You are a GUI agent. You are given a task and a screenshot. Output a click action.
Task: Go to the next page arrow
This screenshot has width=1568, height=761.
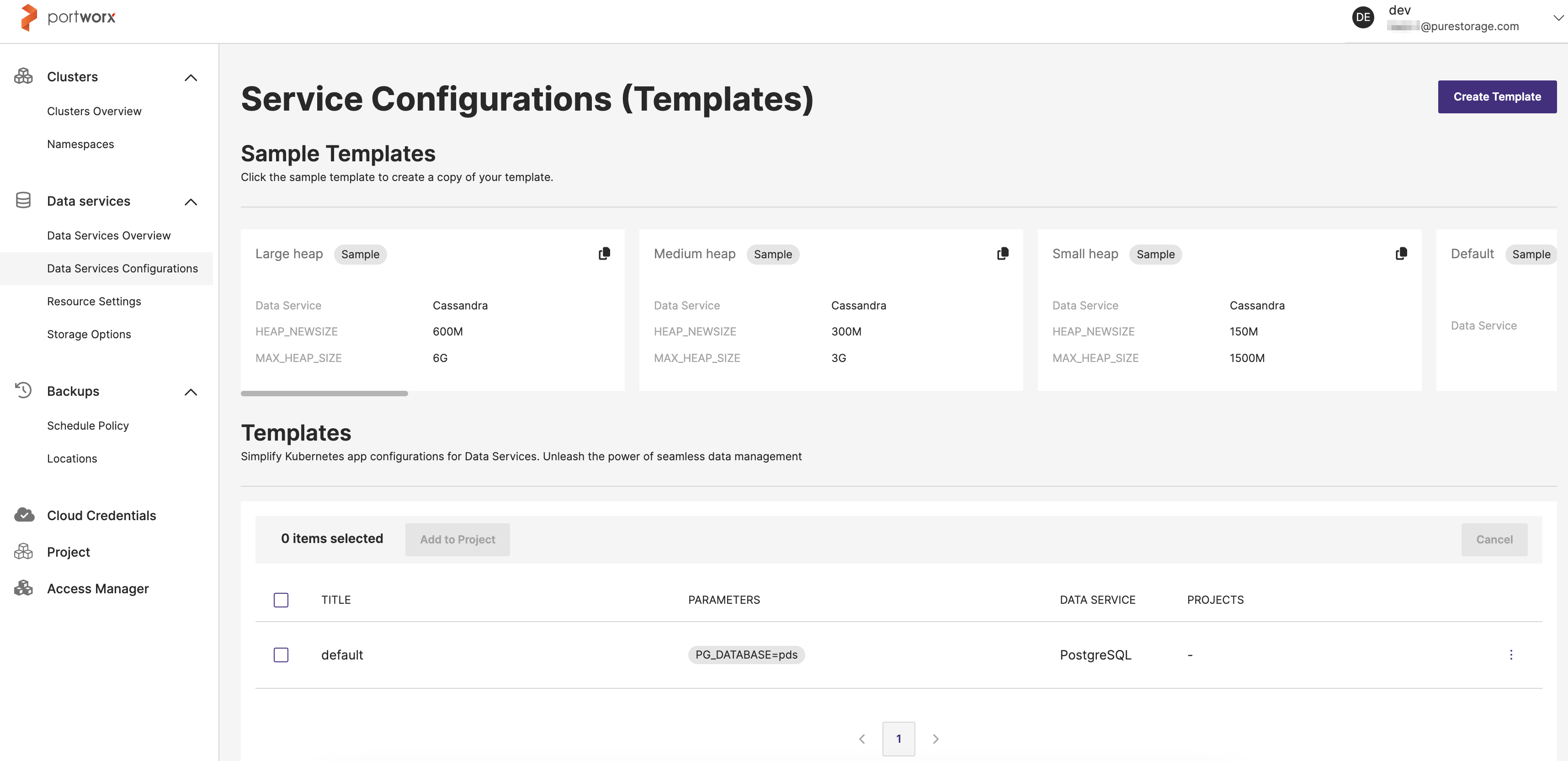pyautogui.click(x=935, y=739)
